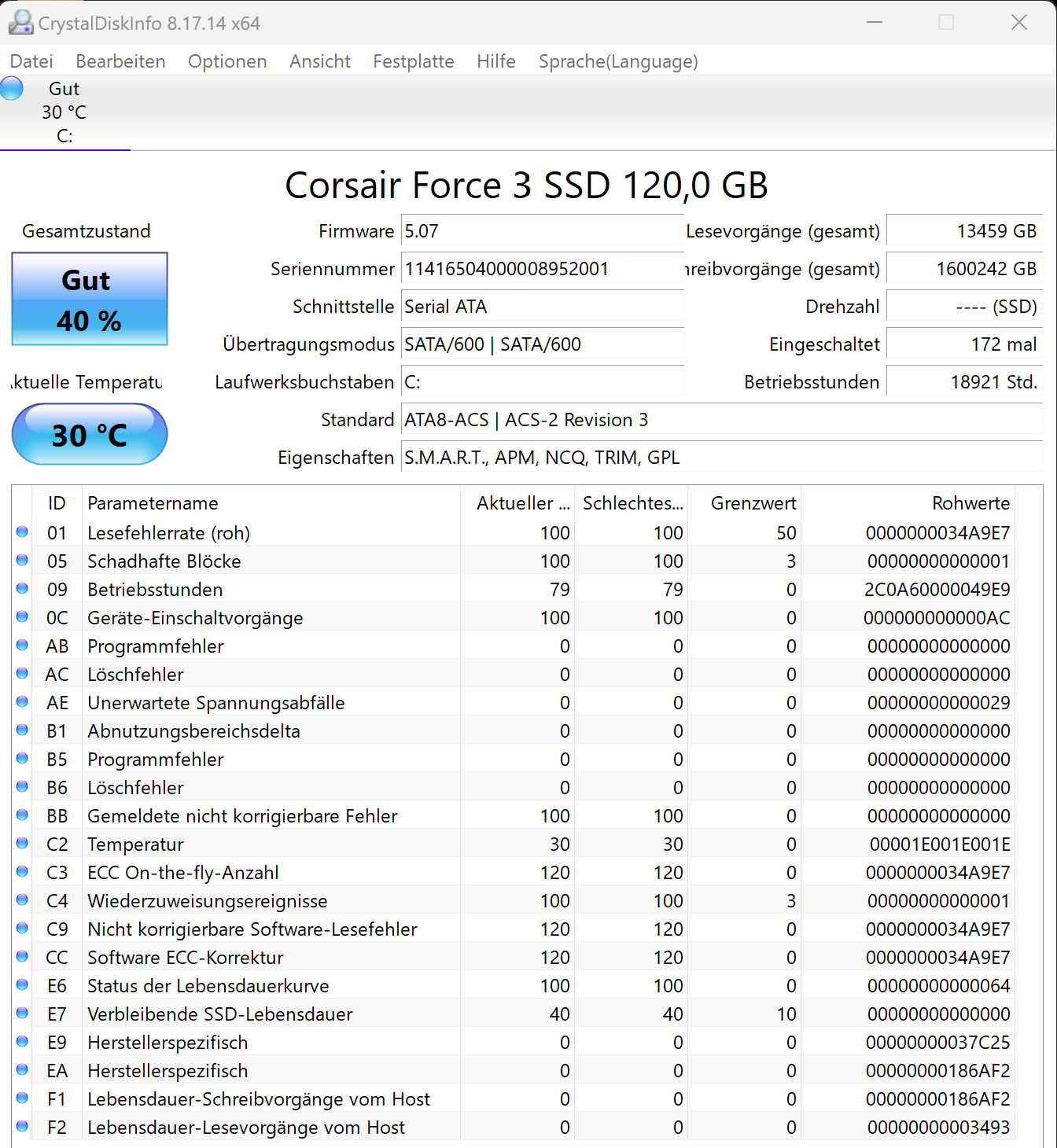Open the Sprache(Language) menu
1057x1148 pixels.
coord(618,61)
